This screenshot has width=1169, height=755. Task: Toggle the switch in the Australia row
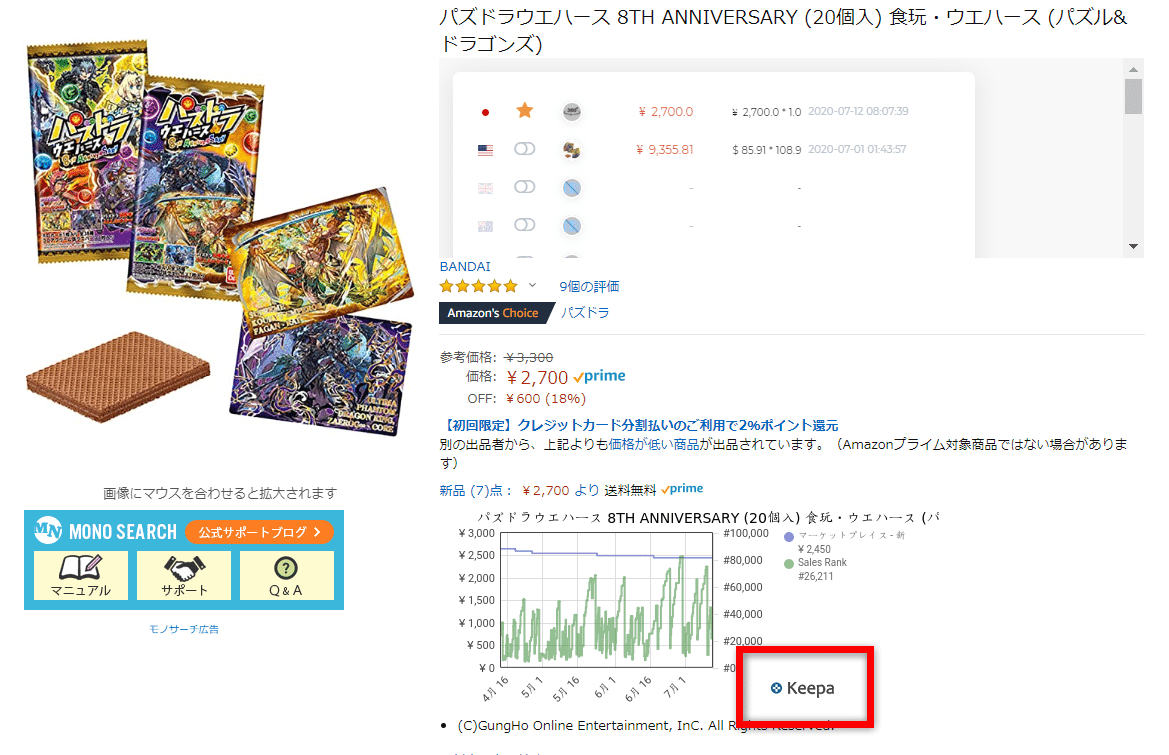point(525,224)
